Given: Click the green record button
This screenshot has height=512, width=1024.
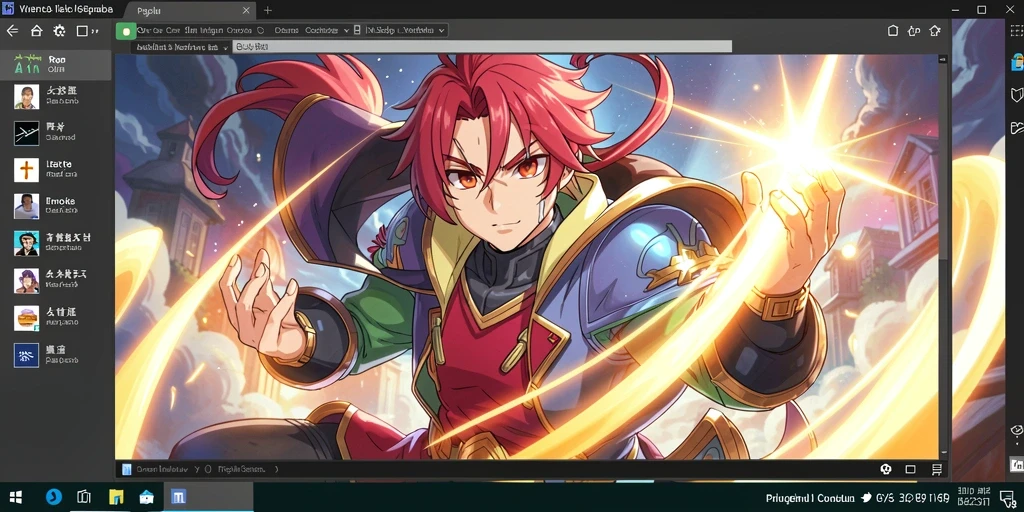Looking at the screenshot, I should point(126,31).
